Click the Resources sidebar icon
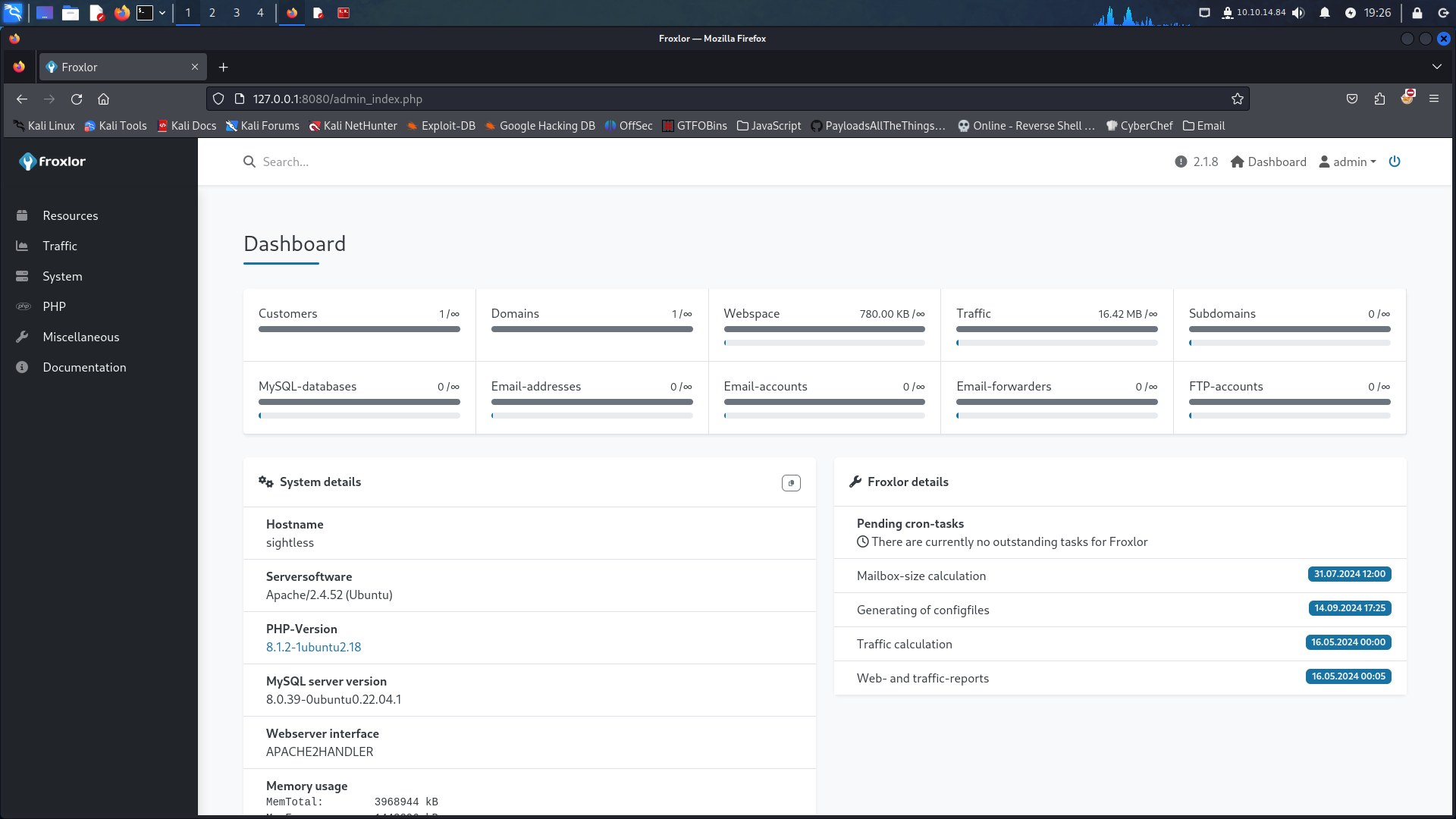1456x819 pixels. [x=22, y=215]
